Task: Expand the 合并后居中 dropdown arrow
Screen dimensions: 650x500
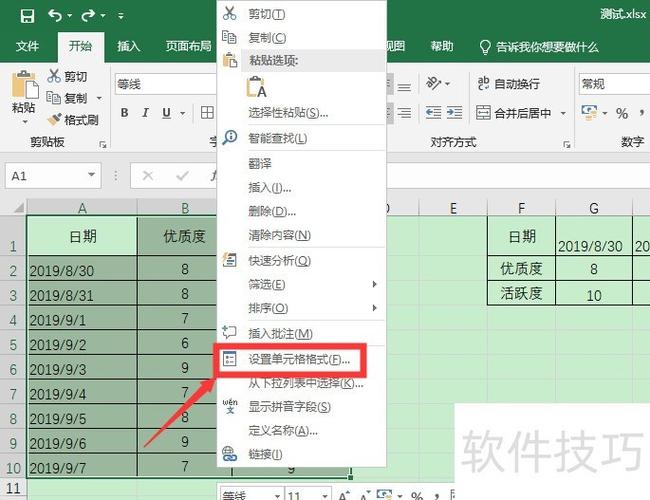Action: [x=563, y=113]
